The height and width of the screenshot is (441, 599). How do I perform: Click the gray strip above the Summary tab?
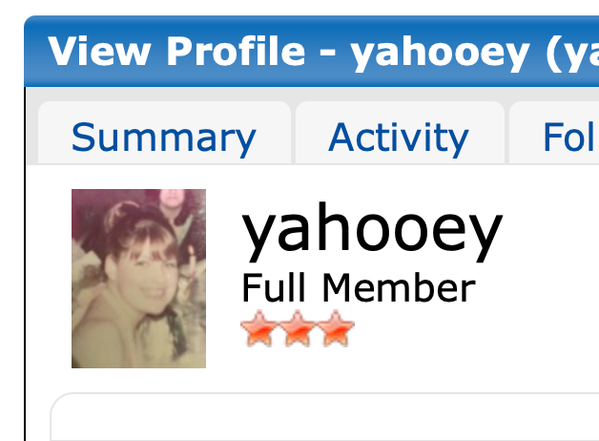coord(164,94)
